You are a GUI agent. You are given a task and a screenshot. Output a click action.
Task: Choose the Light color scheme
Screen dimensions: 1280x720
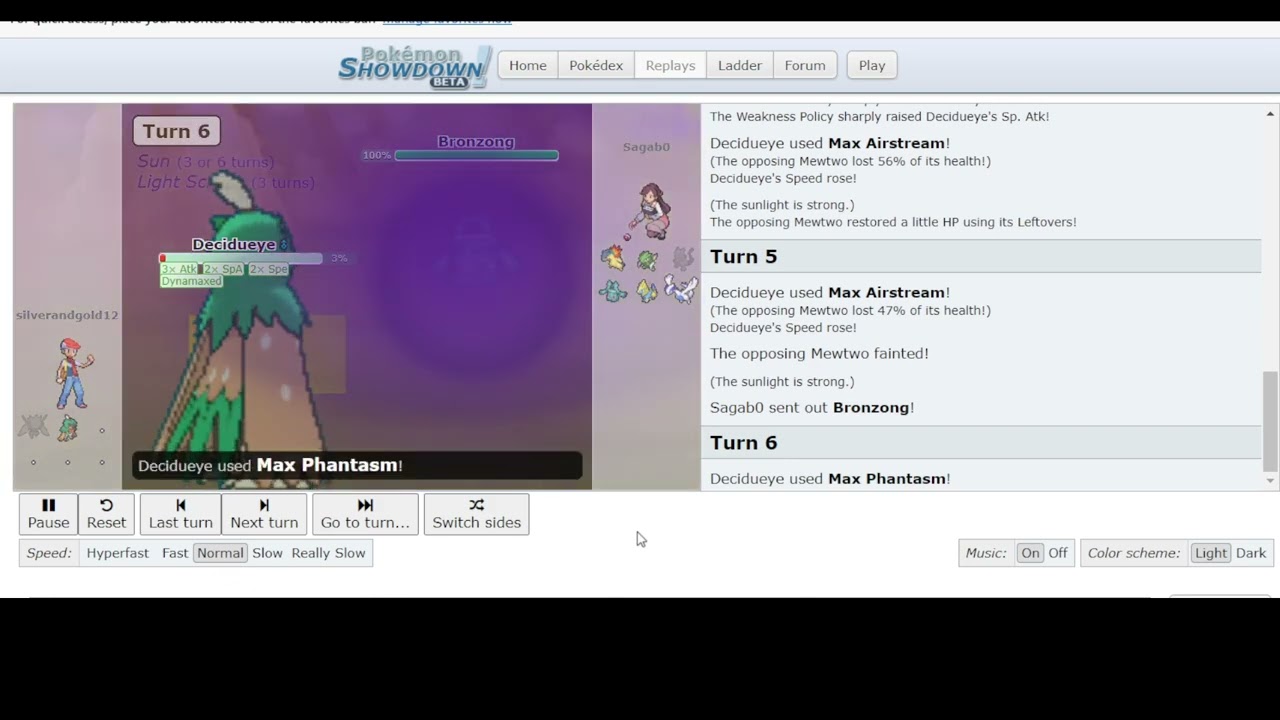tap(1210, 553)
